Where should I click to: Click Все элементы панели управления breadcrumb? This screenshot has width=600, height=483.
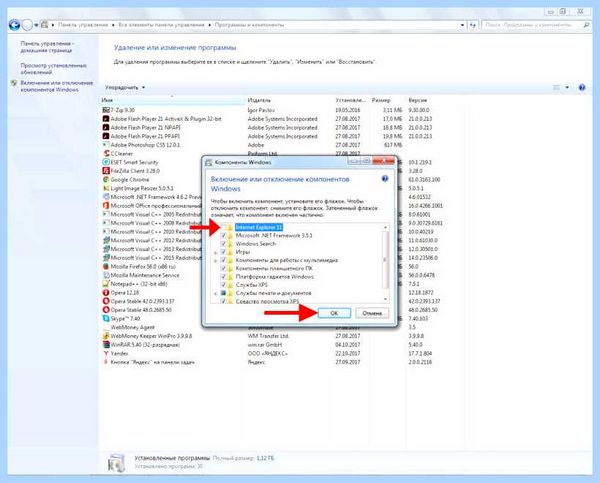point(161,25)
